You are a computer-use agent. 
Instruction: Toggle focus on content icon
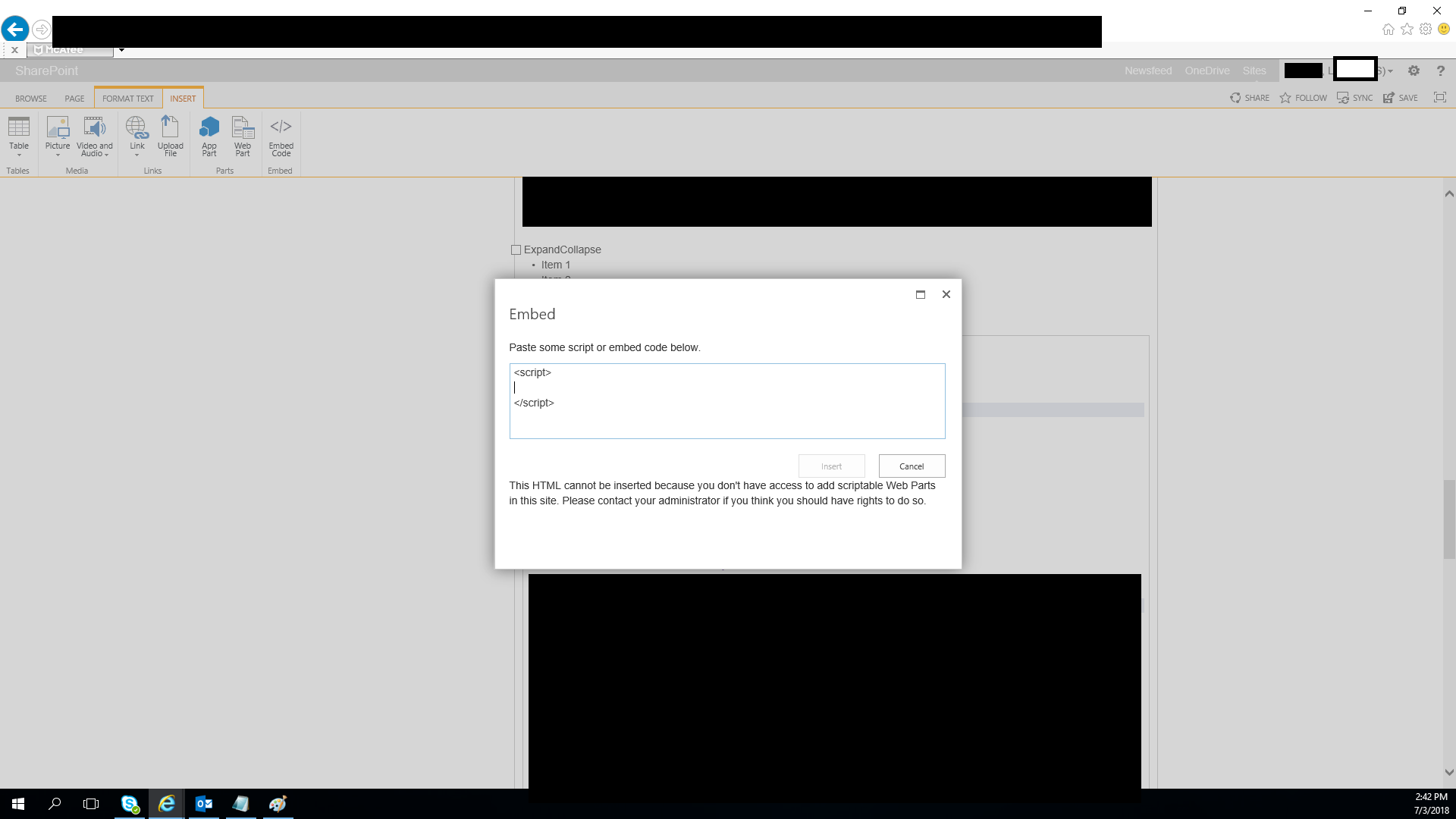pyautogui.click(x=1440, y=97)
